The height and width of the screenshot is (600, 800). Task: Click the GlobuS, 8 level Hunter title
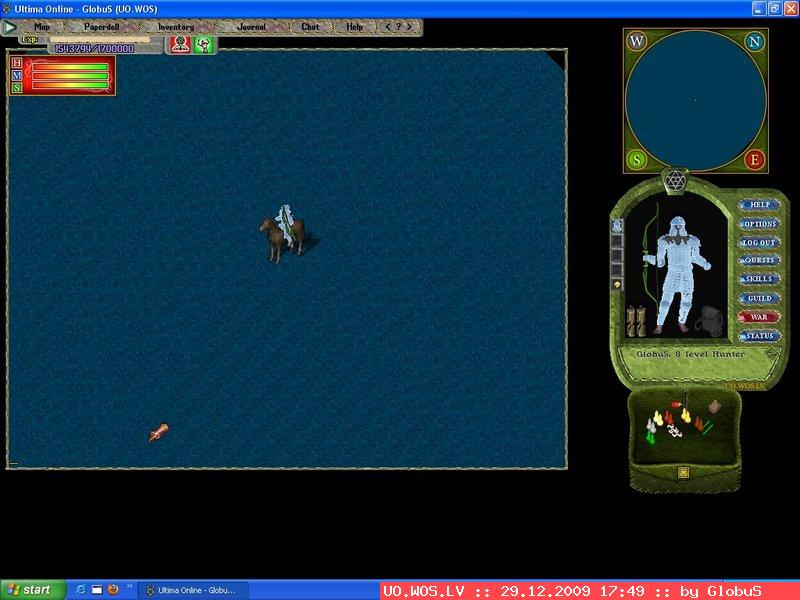coord(690,354)
